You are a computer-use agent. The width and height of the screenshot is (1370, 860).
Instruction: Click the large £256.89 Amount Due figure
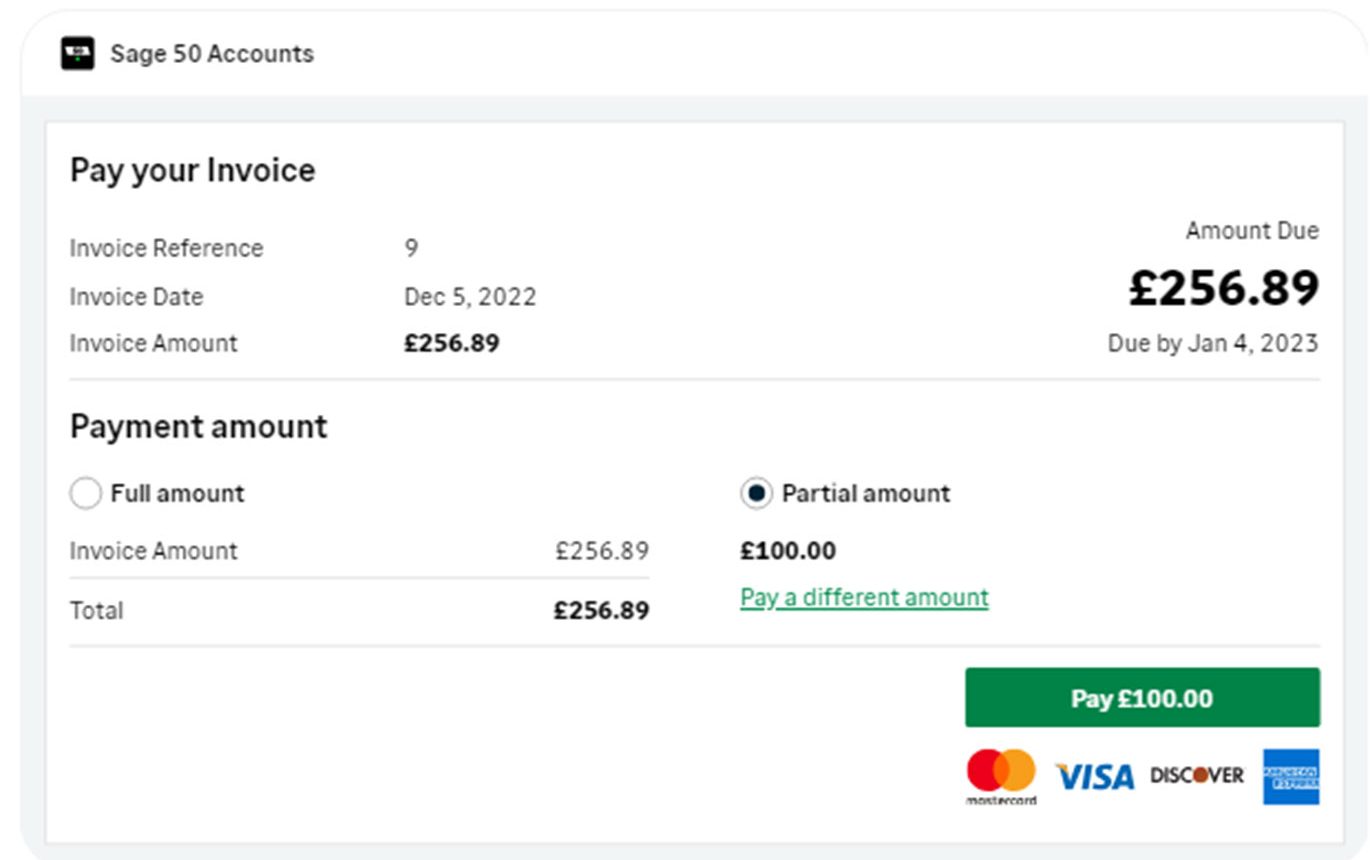click(x=1224, y=288)
